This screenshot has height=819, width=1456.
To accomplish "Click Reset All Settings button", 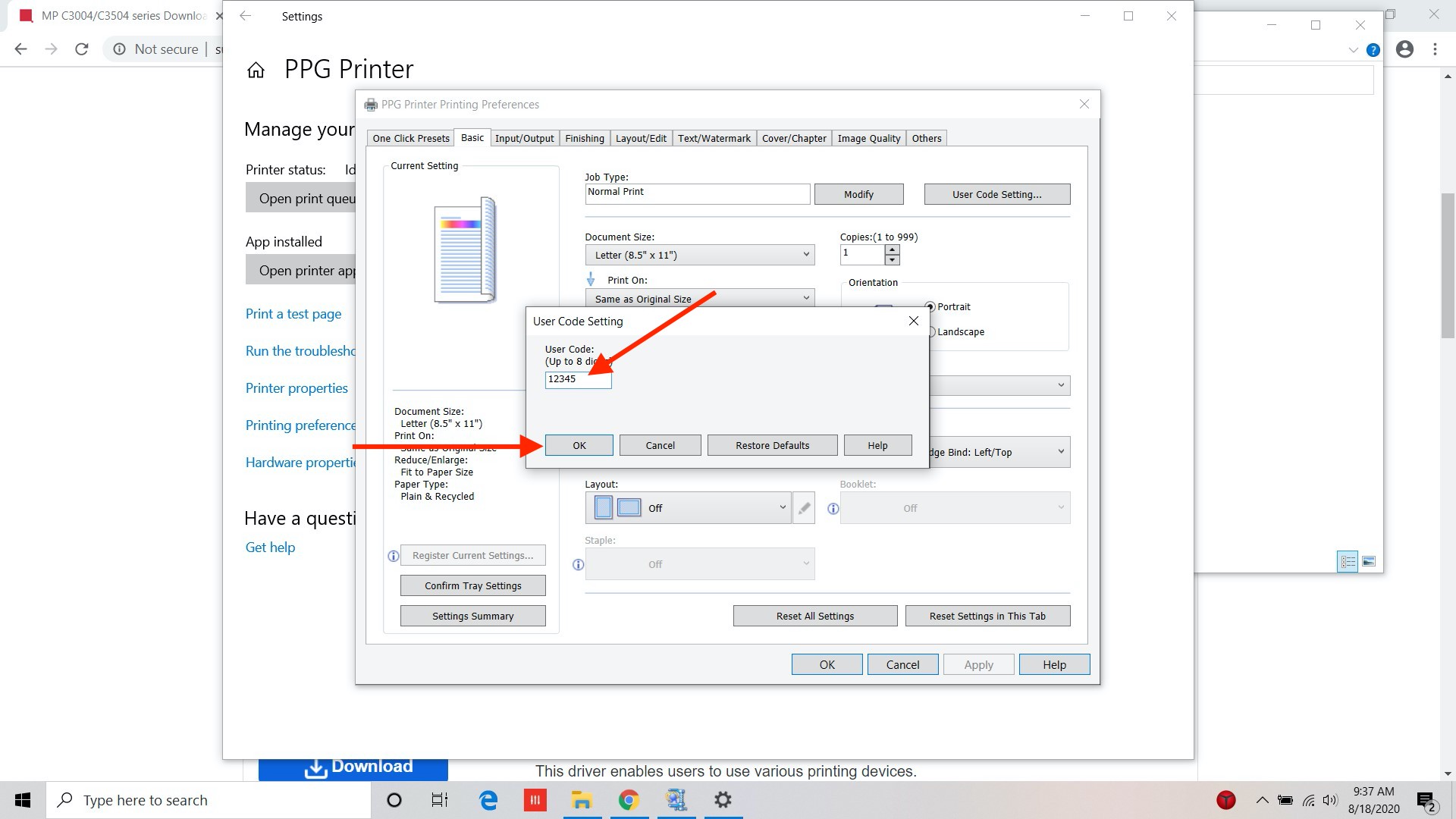I will [815, 616].
